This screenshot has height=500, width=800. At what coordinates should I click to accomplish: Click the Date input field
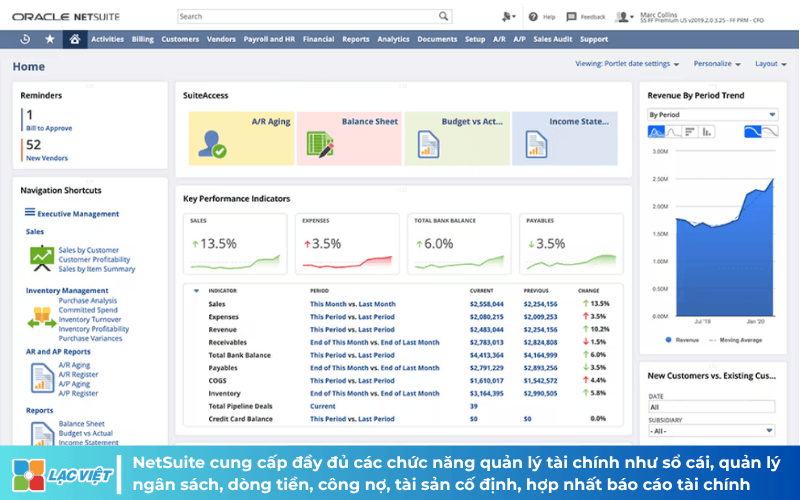tap(711, 407)
